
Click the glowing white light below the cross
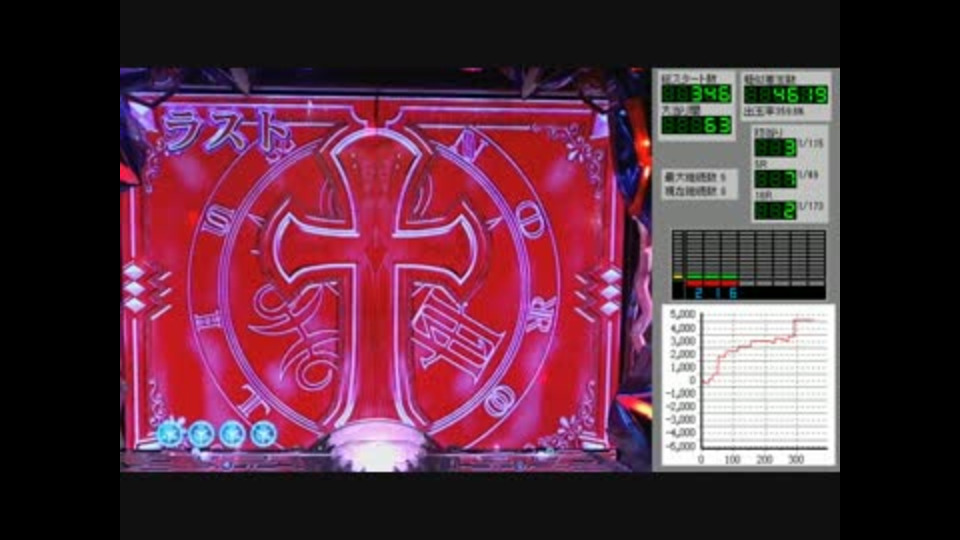click(375, 448)
